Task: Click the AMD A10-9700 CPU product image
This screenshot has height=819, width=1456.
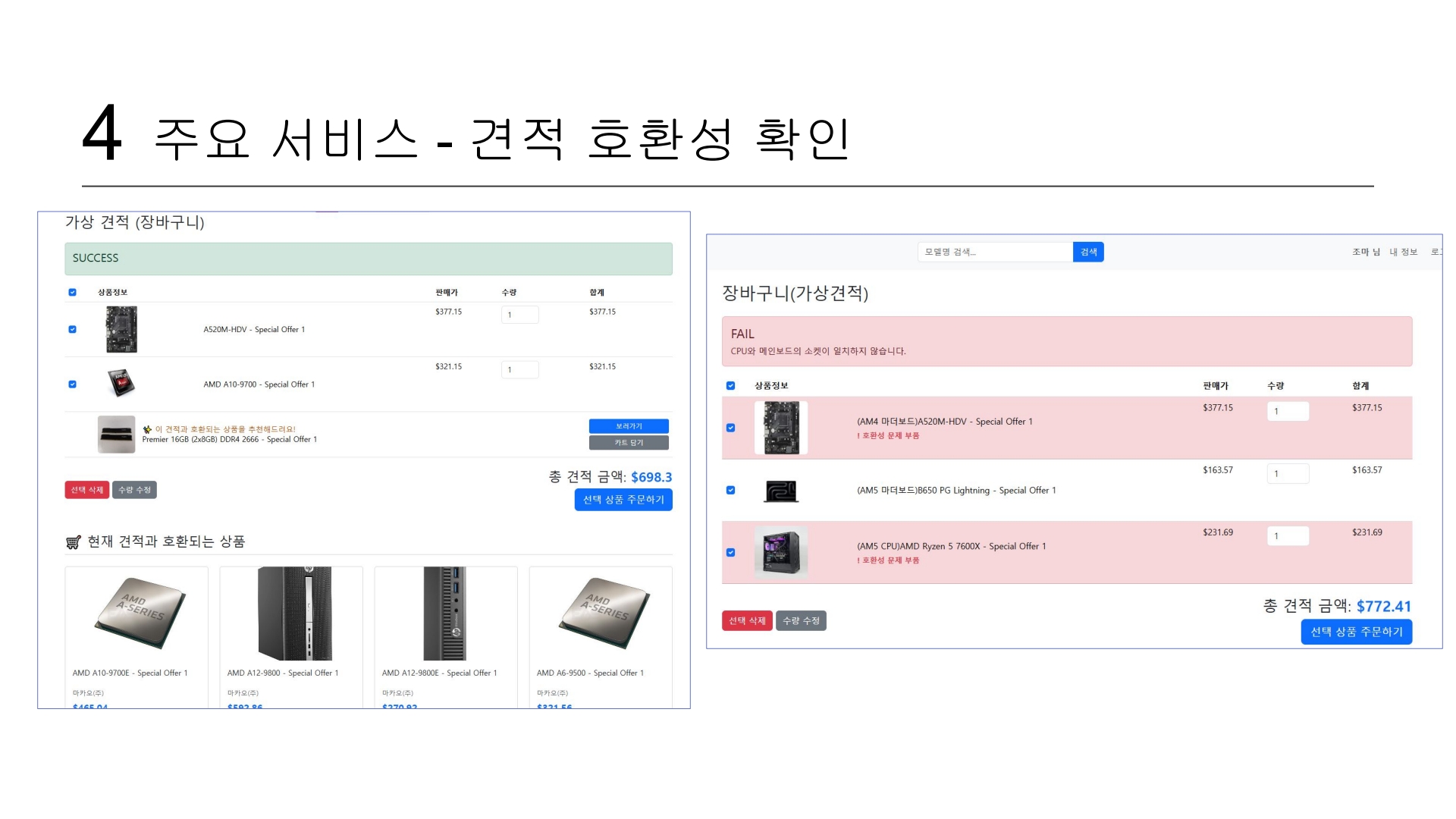Action: [121, 384]
